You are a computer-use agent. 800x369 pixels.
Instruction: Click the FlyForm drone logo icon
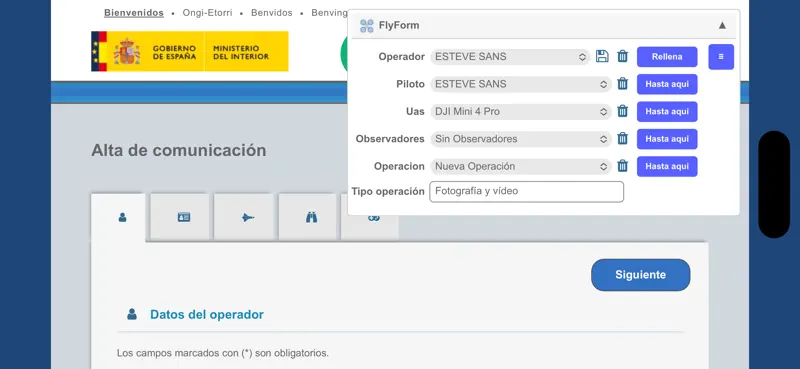click(366, 26)
